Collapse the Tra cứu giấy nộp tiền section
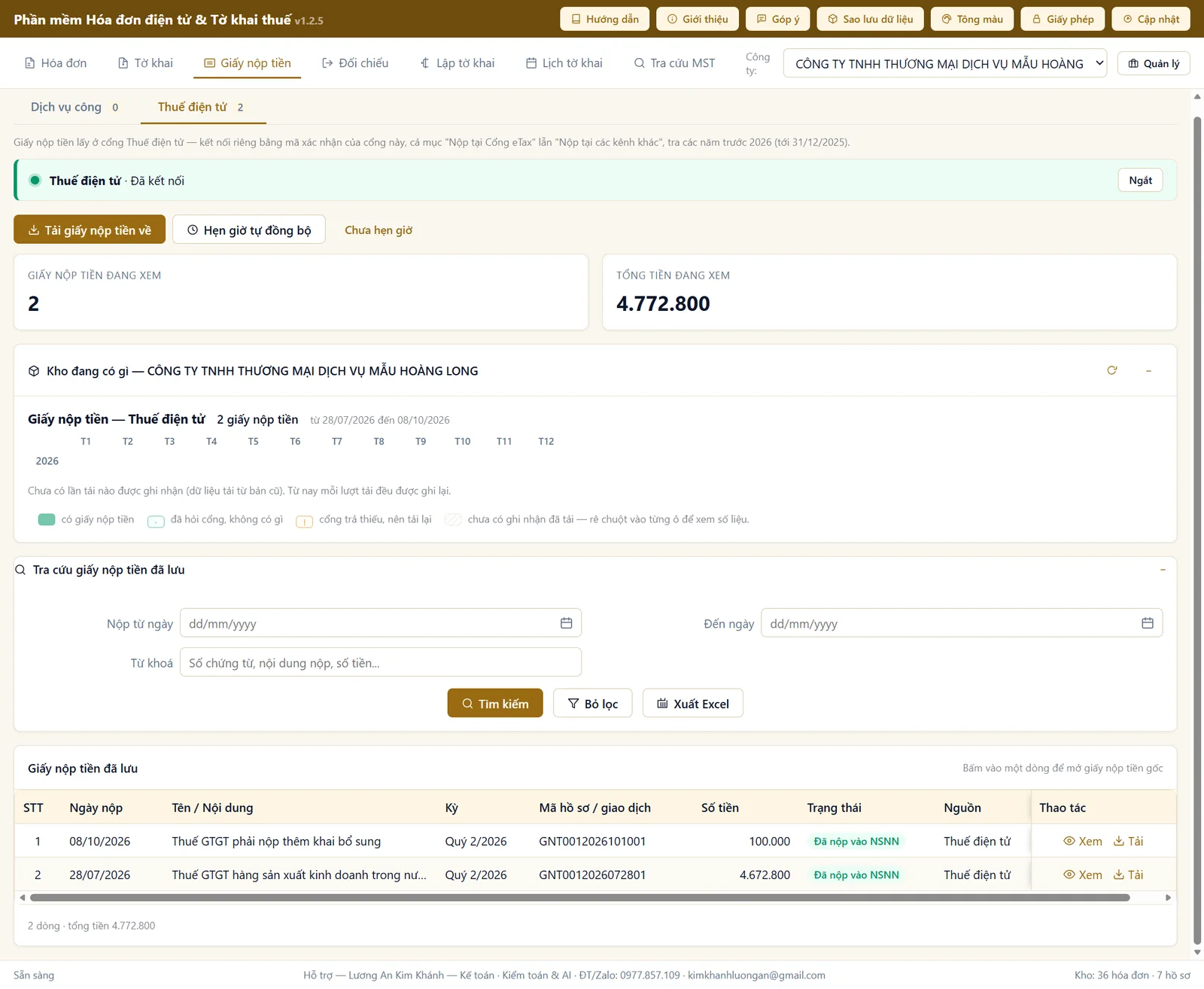This screenshot has height=989, width=1204. pyautogui.click(x=1163, y=570)
